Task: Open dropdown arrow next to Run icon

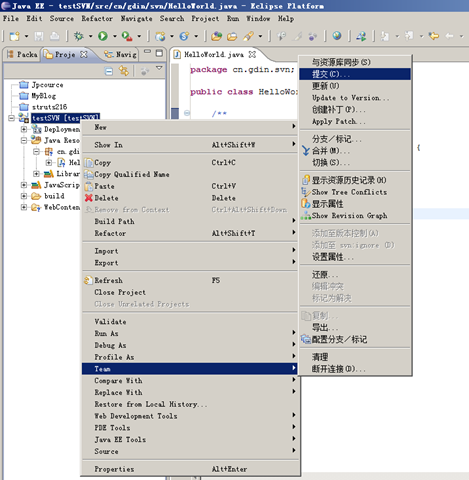Action: [114, 36]
